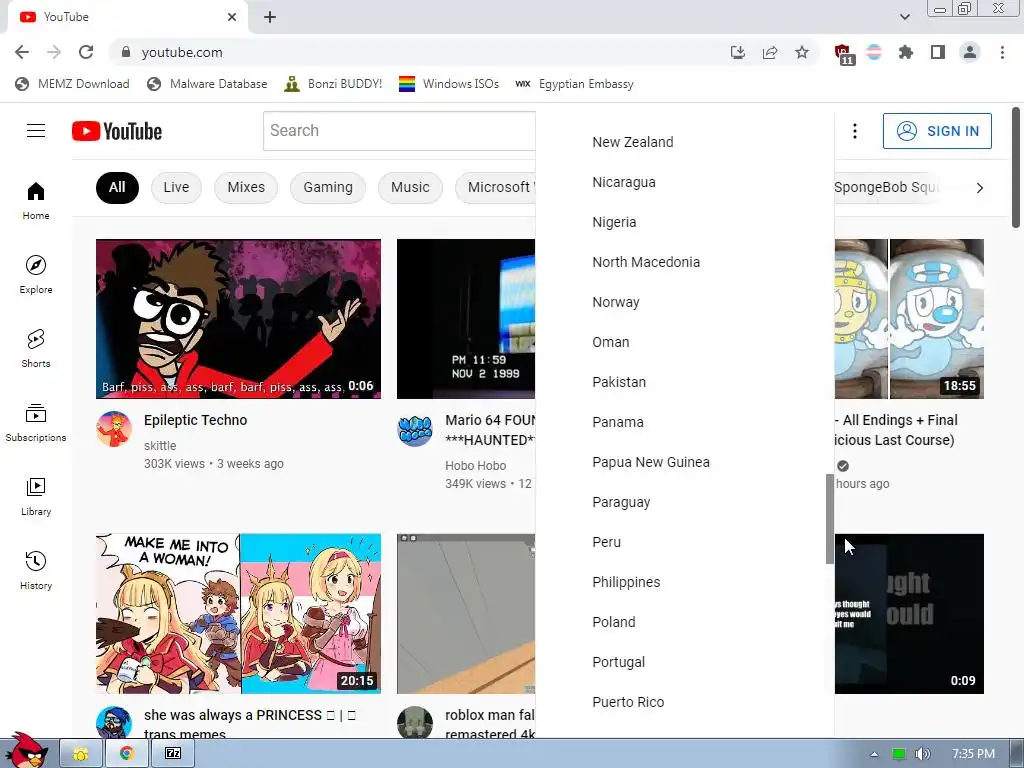The image size is (1024, 768).
Task: Click the page vertical scrollbar thumb
Action: (x=1016, y=167)
